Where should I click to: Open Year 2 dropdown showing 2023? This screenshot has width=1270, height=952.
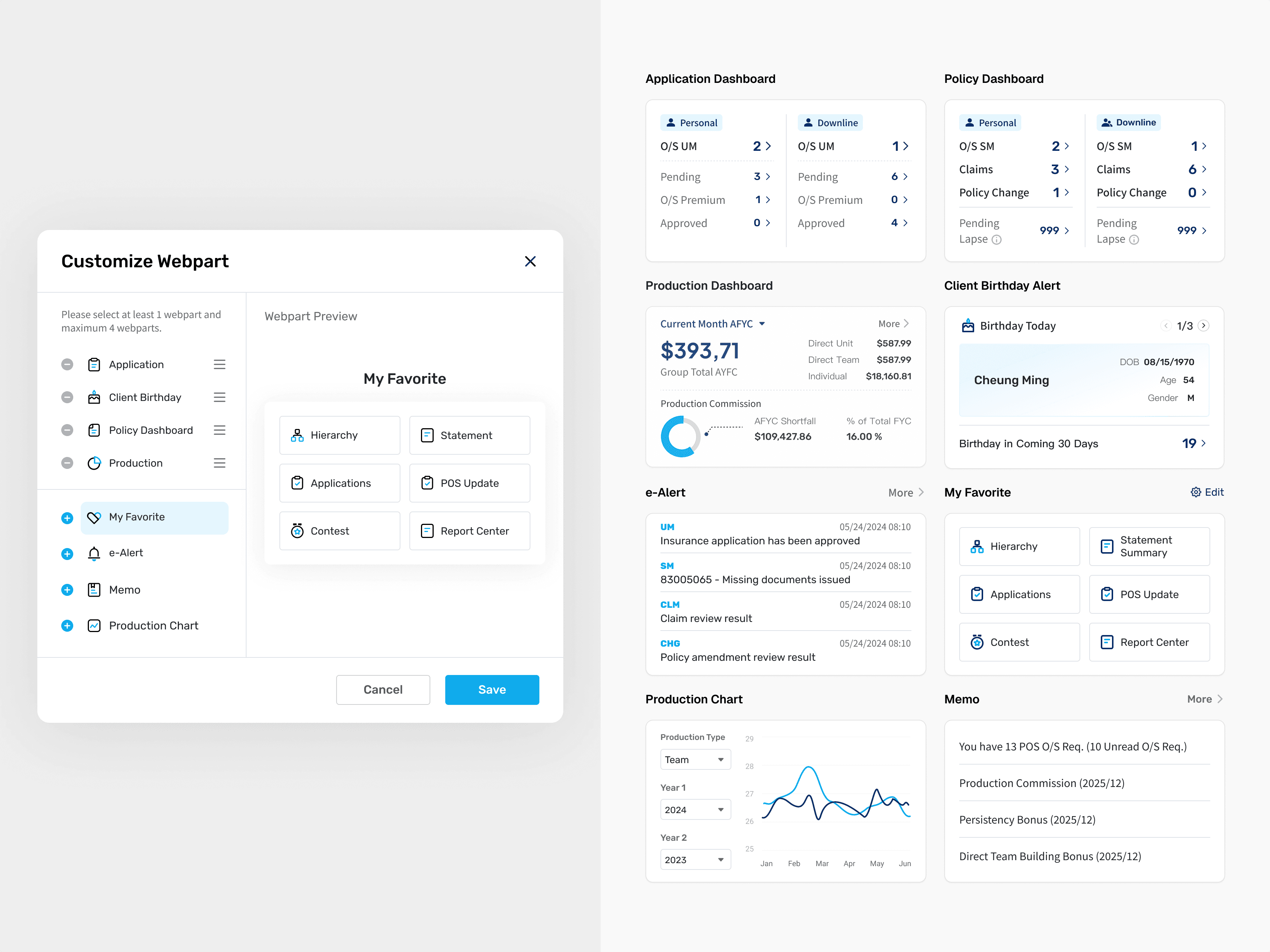point(695,860)
